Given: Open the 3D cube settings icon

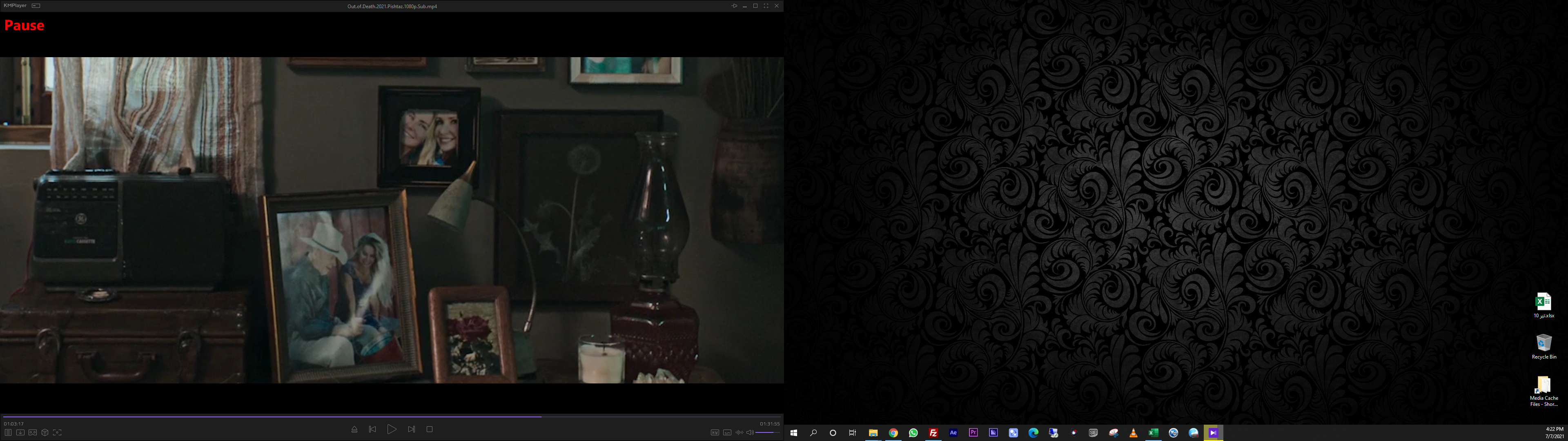Looking at the screenshot, I should (45, 432).
